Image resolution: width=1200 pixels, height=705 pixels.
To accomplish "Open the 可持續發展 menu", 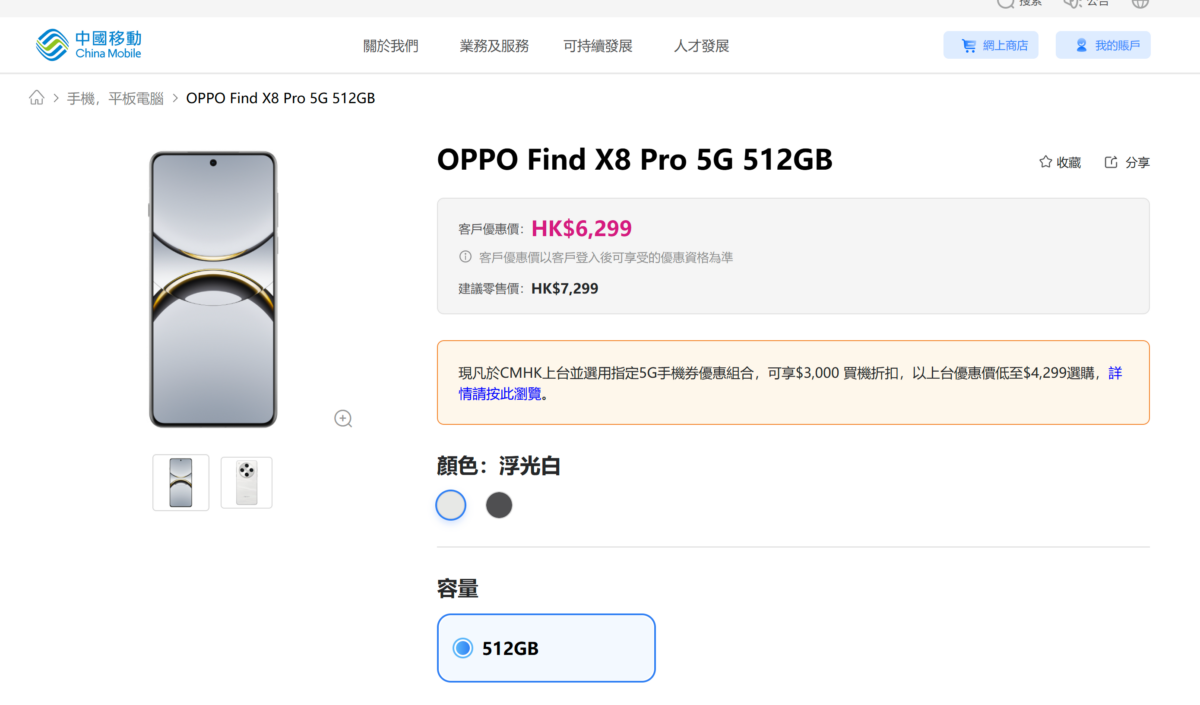I will 598,46.
